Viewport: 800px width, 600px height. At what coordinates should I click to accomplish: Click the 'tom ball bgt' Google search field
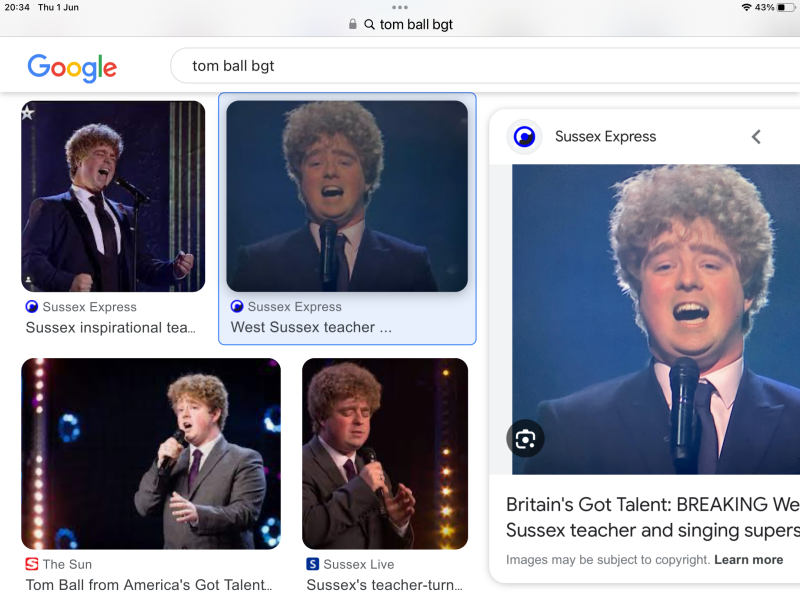point(485,66)
